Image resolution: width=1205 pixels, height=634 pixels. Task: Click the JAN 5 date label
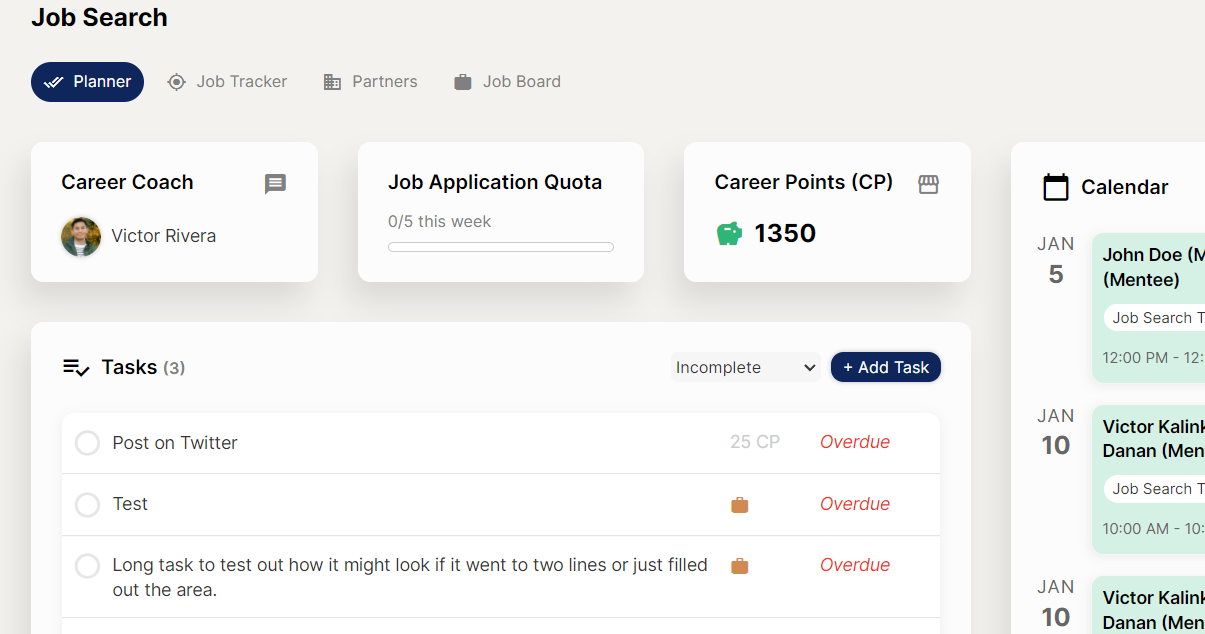(1056, 260)
